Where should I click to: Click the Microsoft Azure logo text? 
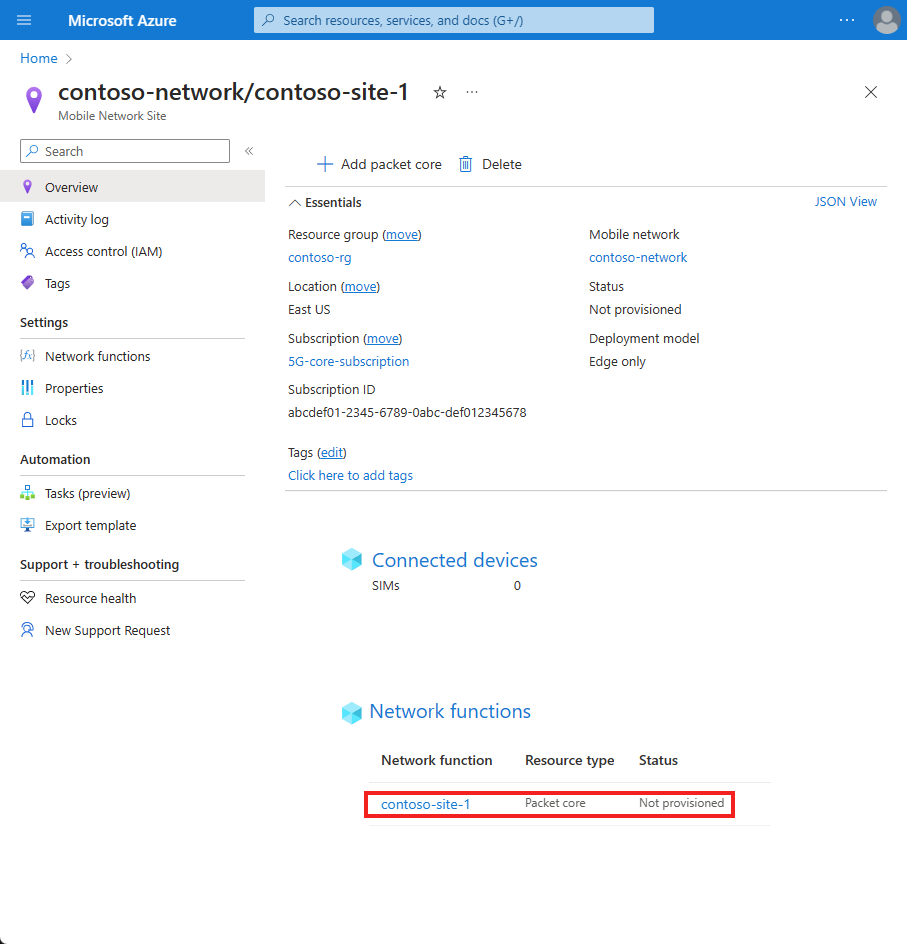122,20
